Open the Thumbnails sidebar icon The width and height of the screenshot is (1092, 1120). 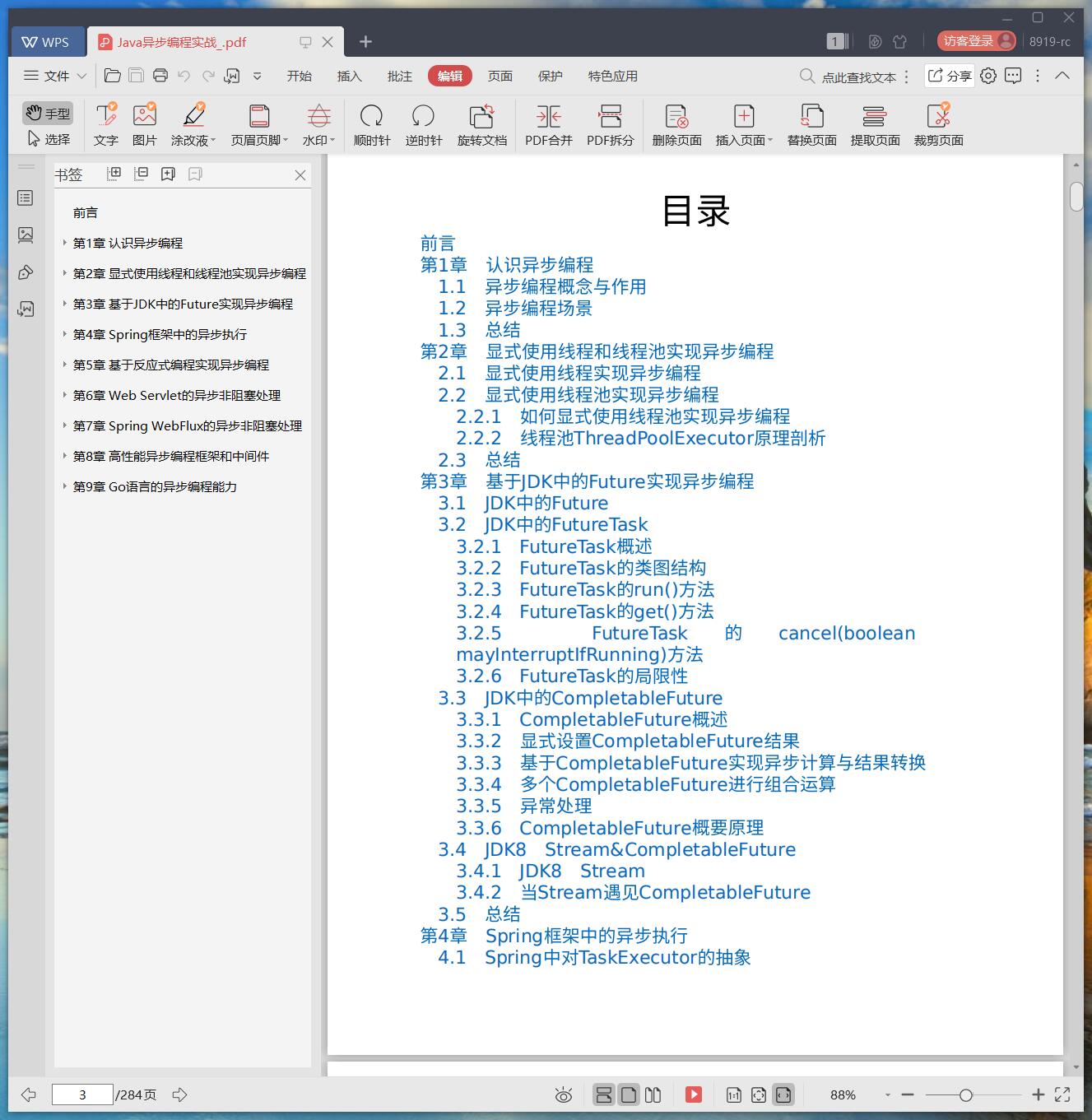[x=26, y=235]
